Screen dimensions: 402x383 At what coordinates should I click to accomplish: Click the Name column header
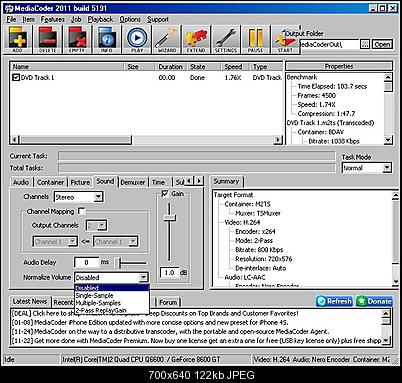(x=67, y=67)
